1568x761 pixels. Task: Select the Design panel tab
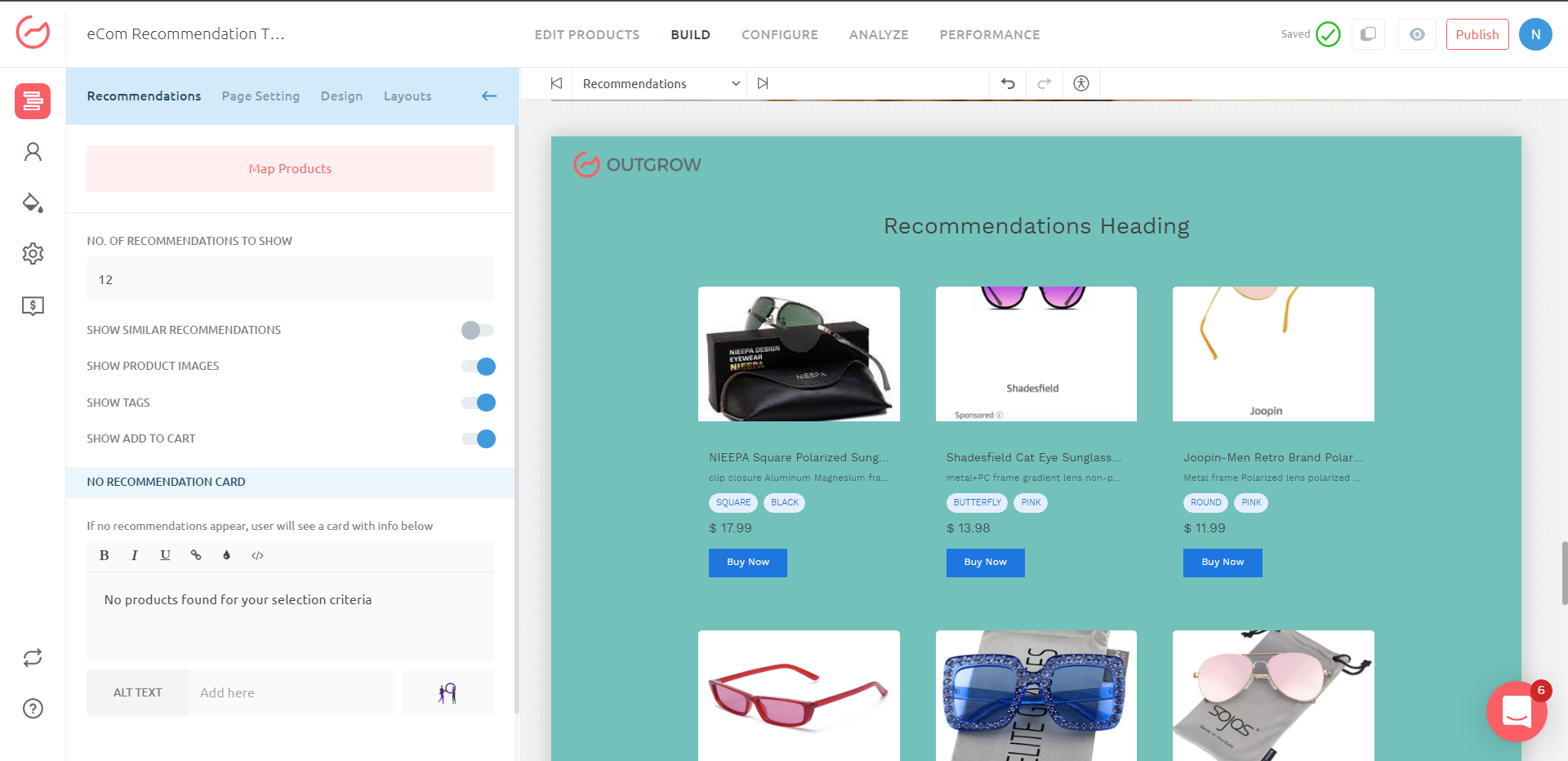click(341, 96)
